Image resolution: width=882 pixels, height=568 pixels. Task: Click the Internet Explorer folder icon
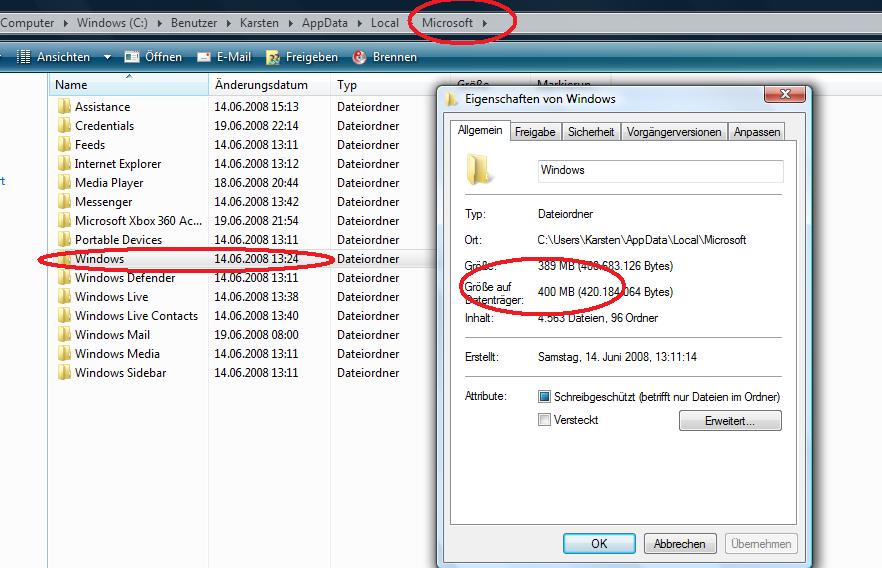[65, 164]
